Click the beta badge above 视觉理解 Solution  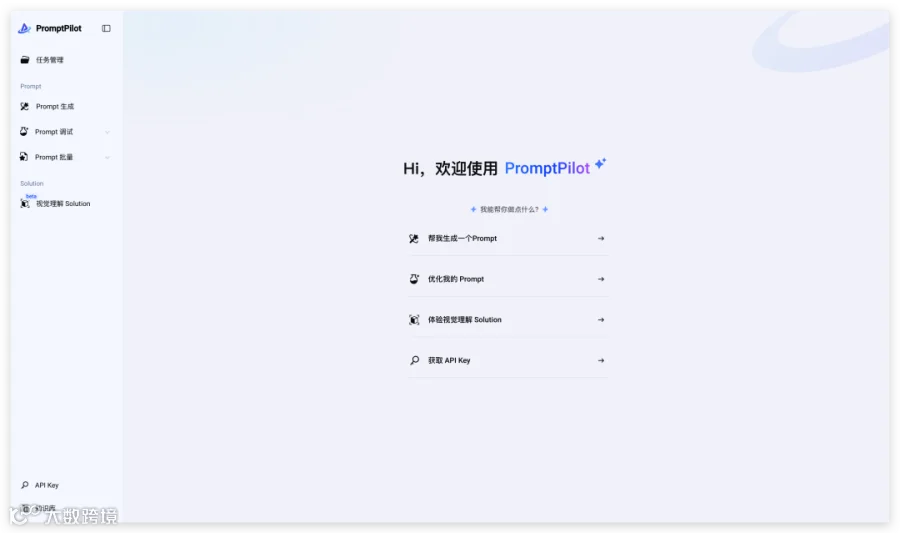pyautogui.click(x=31, y=196)
